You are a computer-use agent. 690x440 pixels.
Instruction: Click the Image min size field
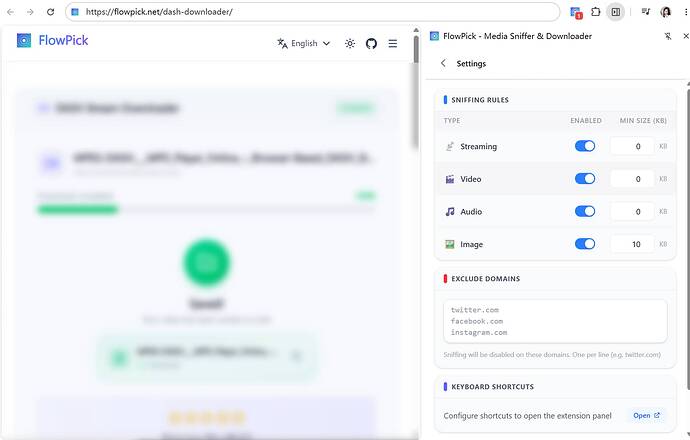tap(632, 244)
